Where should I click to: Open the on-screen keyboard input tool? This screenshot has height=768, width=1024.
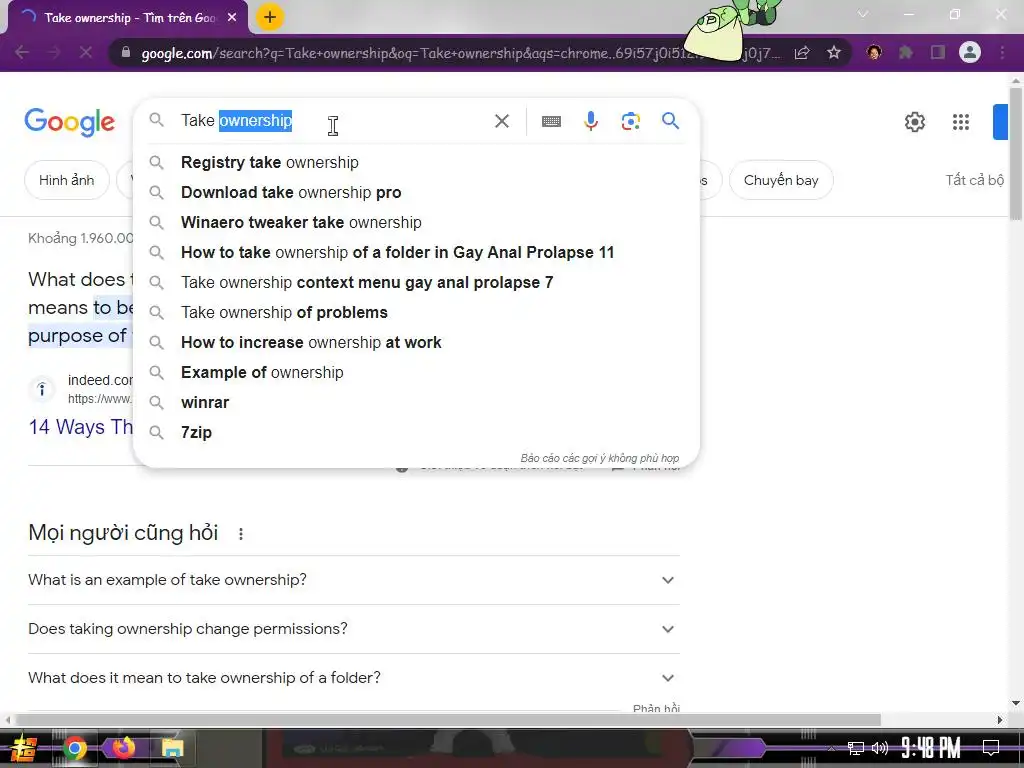[551, 121]
